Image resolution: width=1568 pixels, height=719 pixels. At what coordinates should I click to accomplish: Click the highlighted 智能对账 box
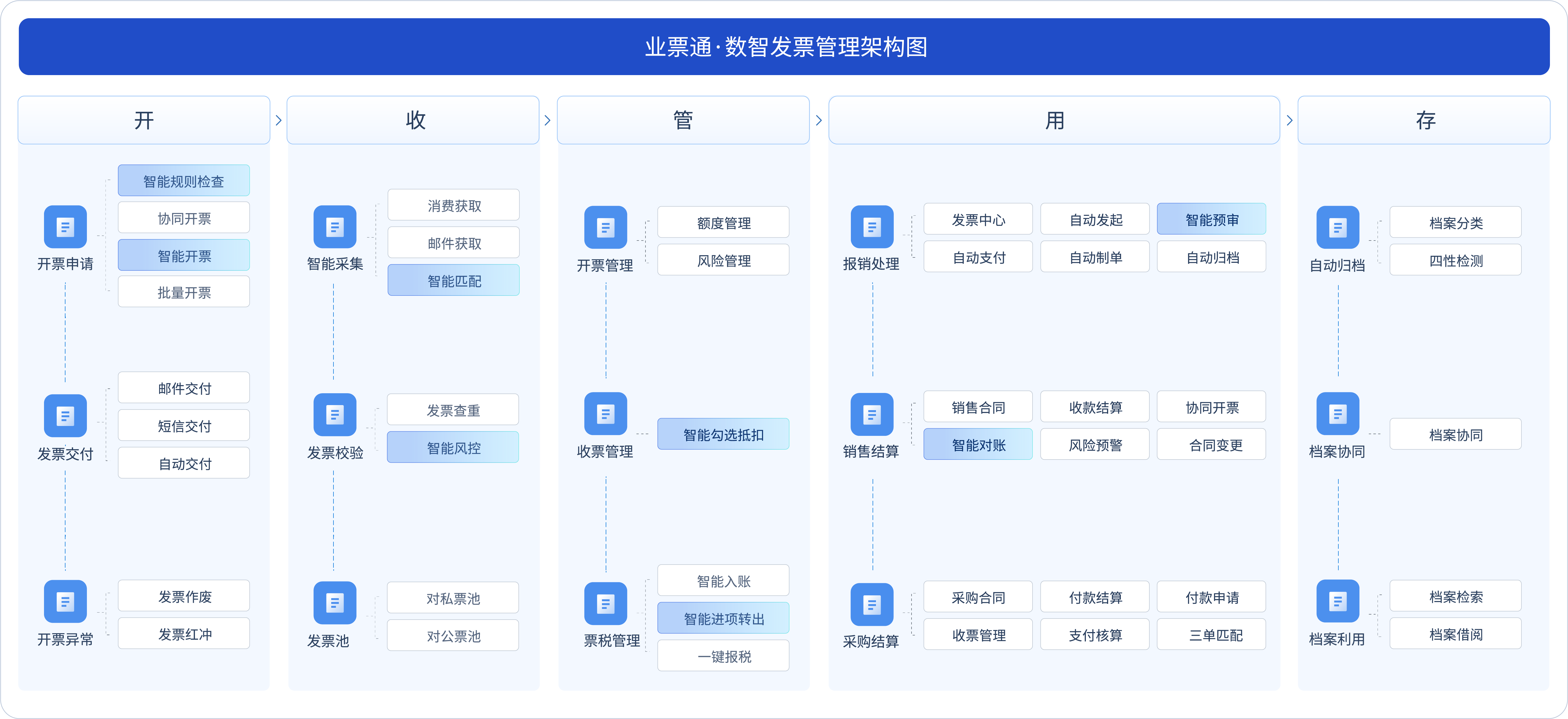(978, 445)
